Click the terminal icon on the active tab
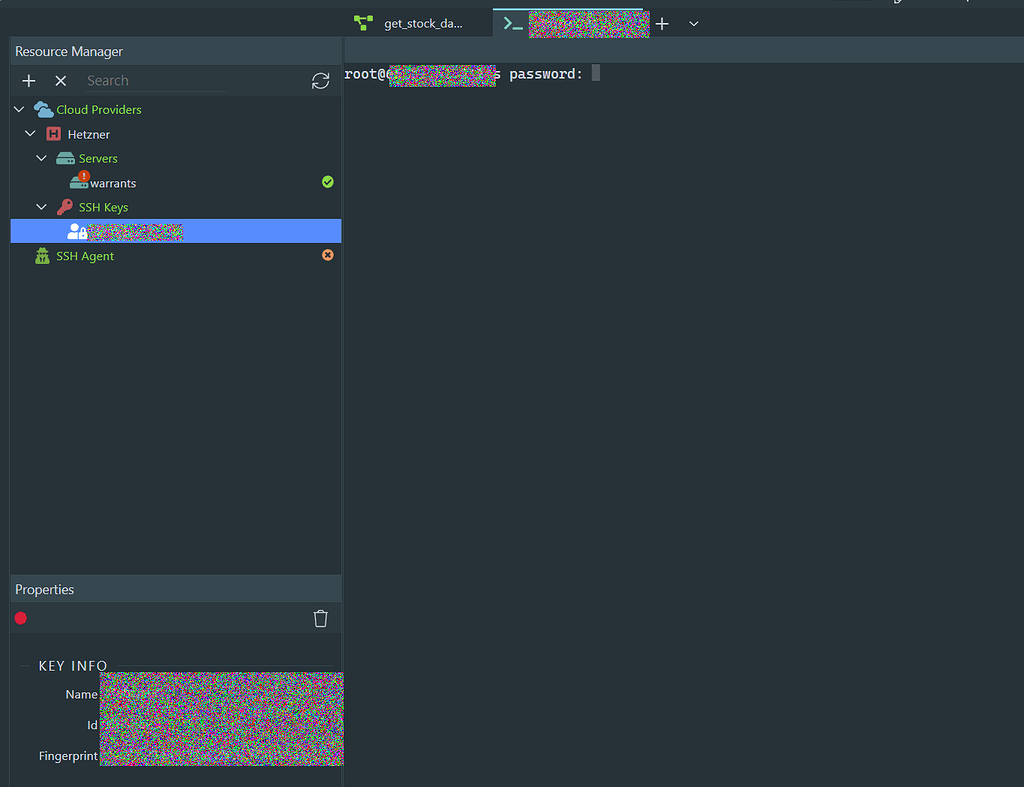Viewport: 1024px width, 787px height. pos(511,22)
